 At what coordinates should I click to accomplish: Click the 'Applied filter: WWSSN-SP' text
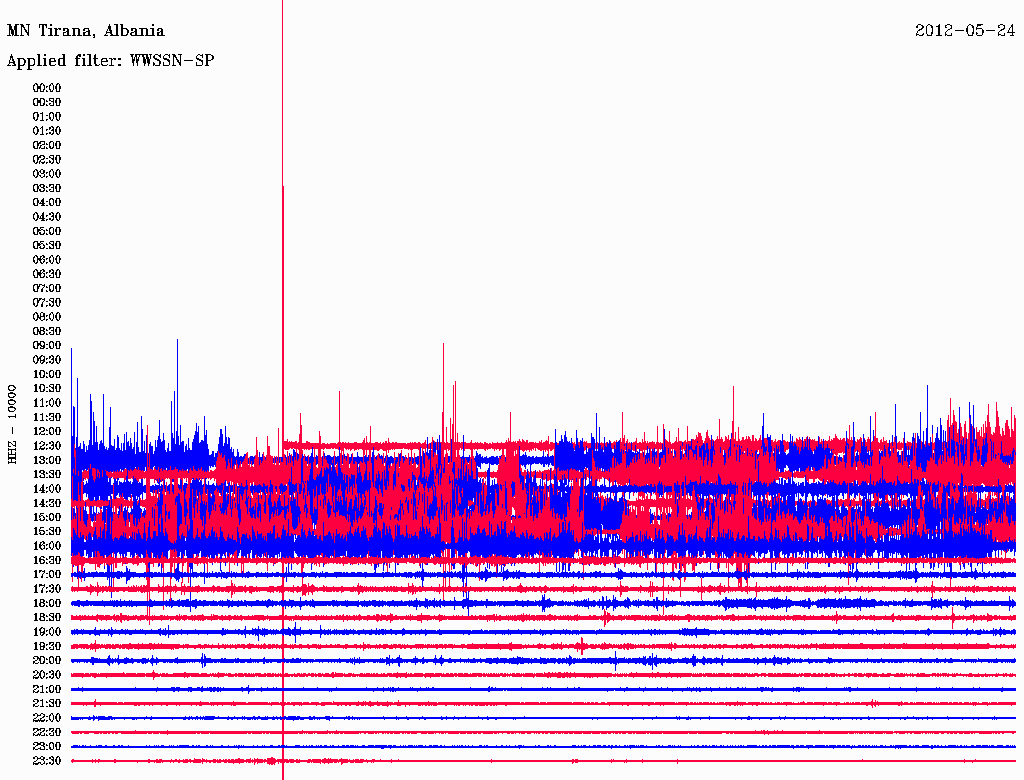[x=110, y=61]
